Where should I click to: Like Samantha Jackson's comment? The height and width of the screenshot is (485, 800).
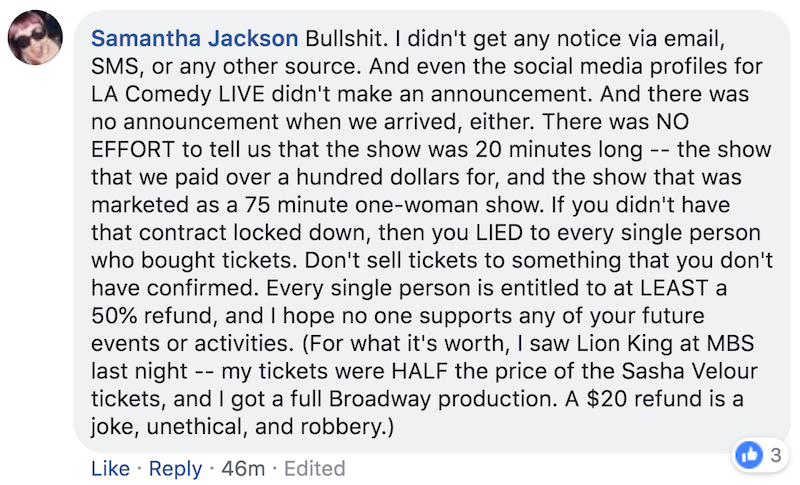[110, 468]
